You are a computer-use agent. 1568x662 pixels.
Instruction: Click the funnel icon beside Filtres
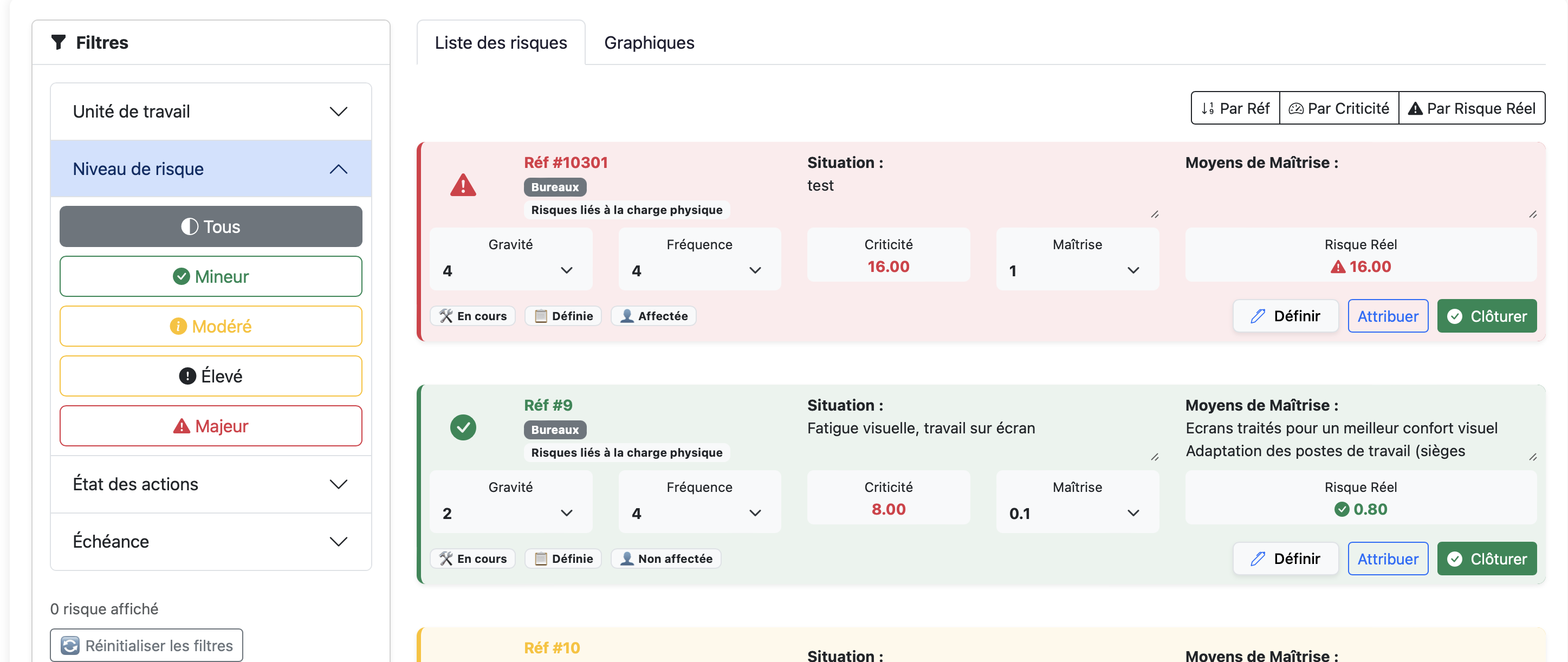pos(59,43)
